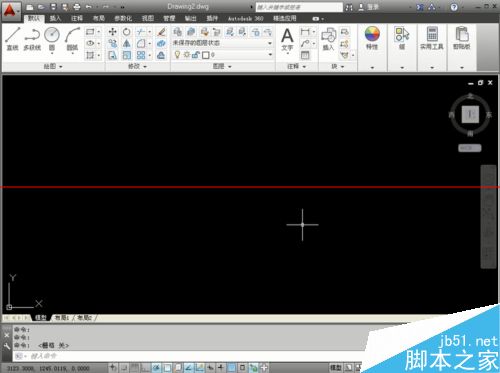Open the Trim tool dropdown arrow

coord(149,32)
